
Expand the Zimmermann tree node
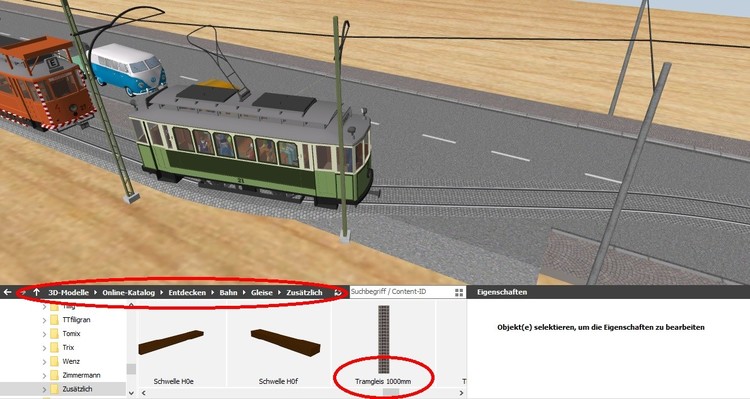[x=44, y=376]
